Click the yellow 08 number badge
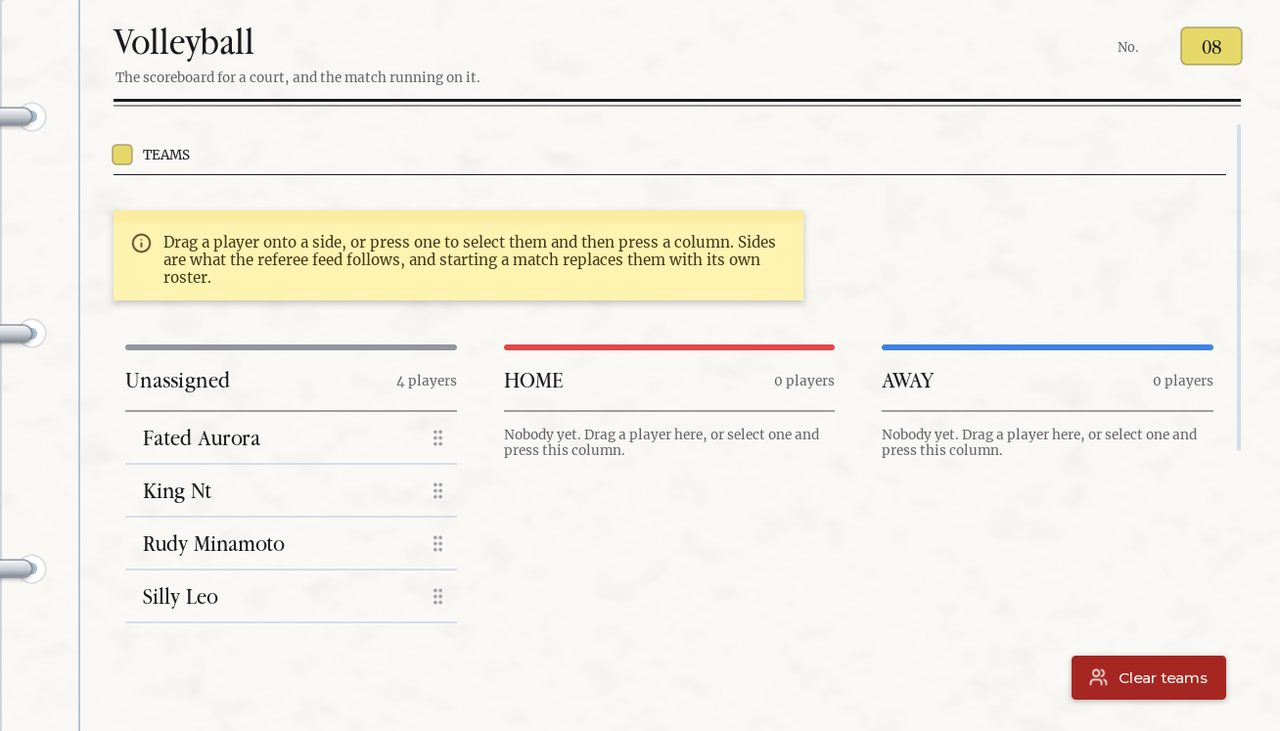1280x731 pixels. (1211, 46)
